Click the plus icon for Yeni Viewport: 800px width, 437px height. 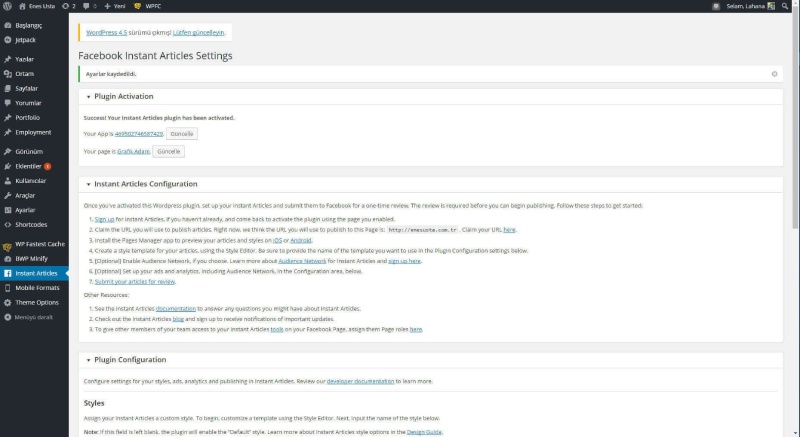[107, 6]
